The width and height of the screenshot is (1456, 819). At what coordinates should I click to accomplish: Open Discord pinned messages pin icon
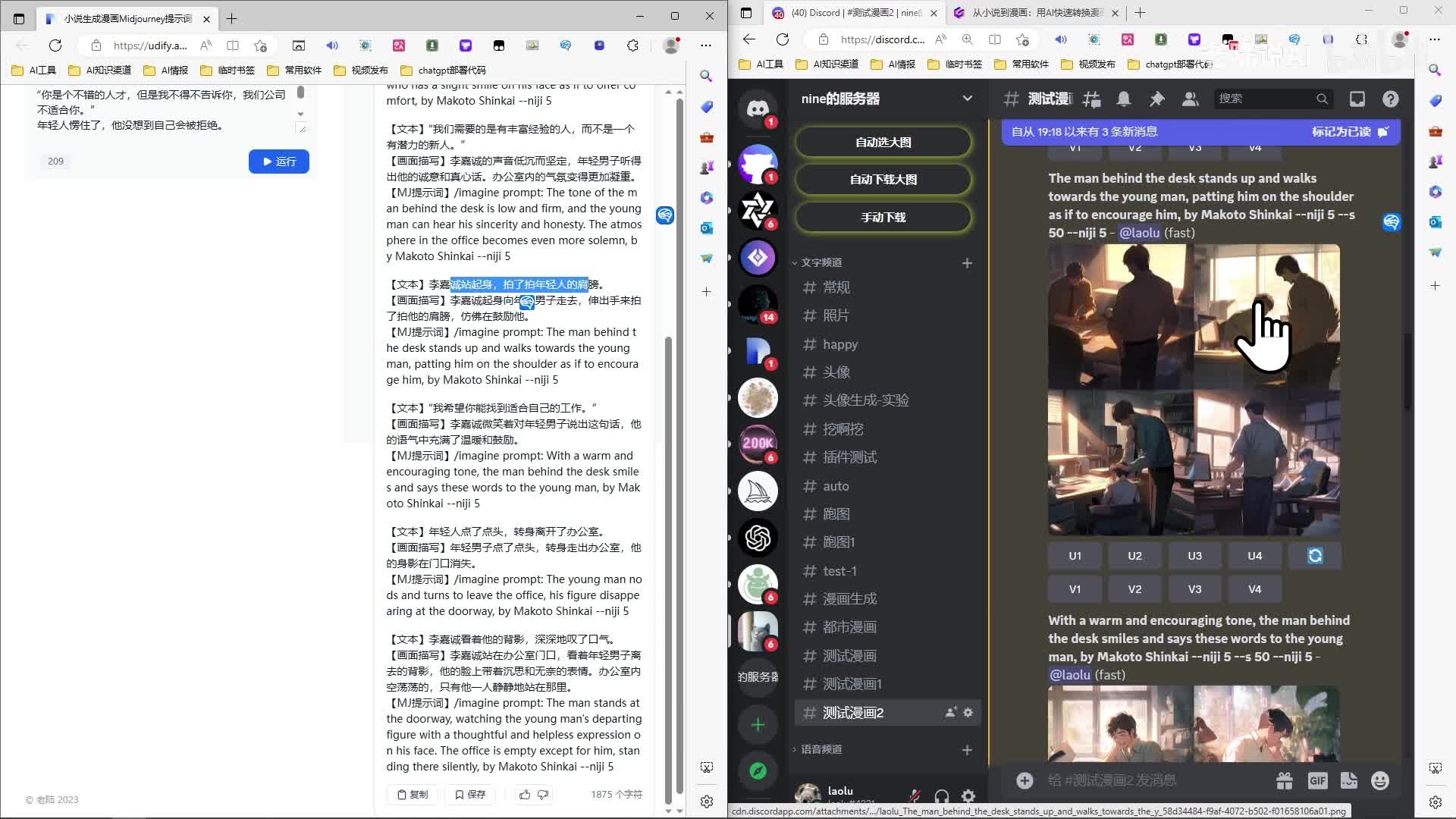click(1156, 99)
